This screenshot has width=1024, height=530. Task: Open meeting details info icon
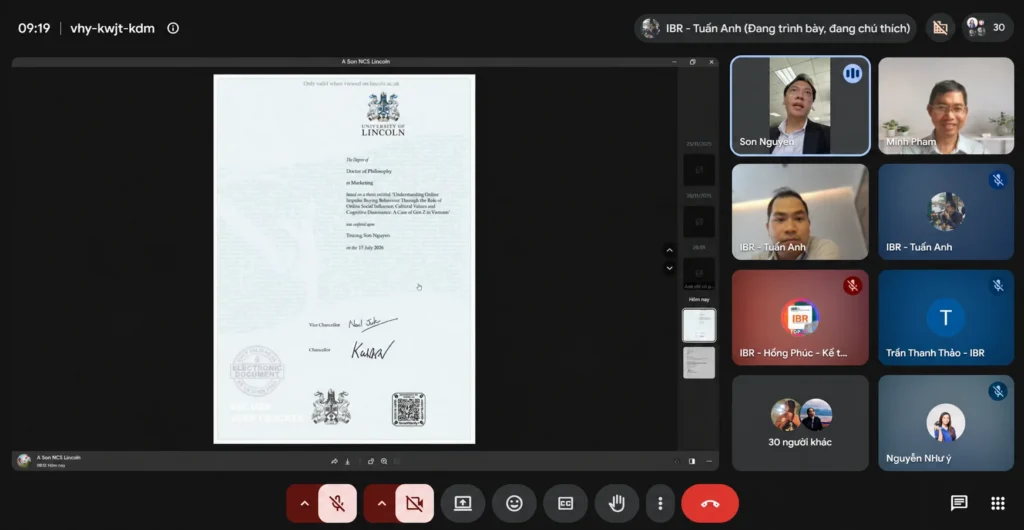(173, 28)
